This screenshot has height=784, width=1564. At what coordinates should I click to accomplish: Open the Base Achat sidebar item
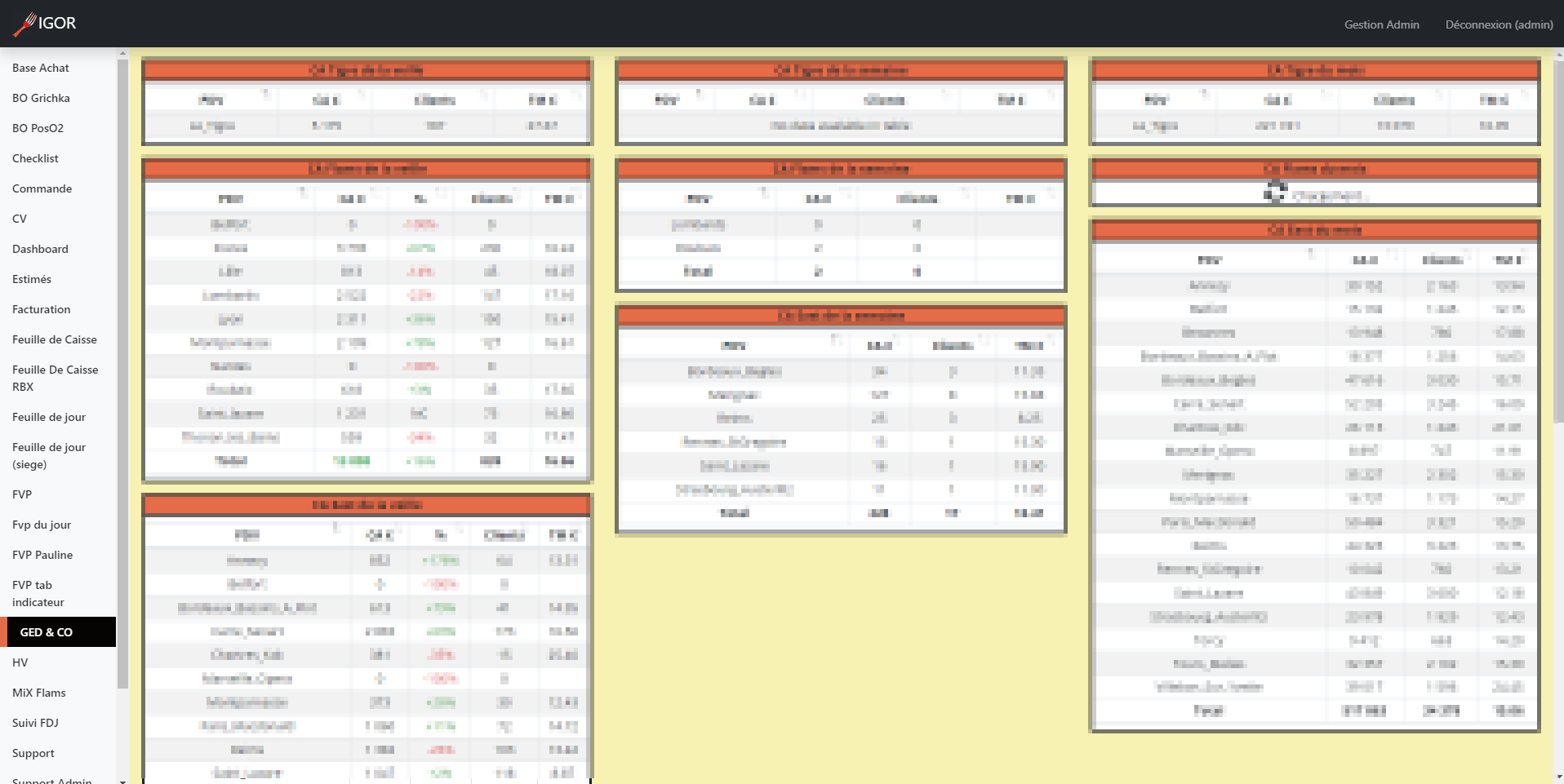(41, 68)
